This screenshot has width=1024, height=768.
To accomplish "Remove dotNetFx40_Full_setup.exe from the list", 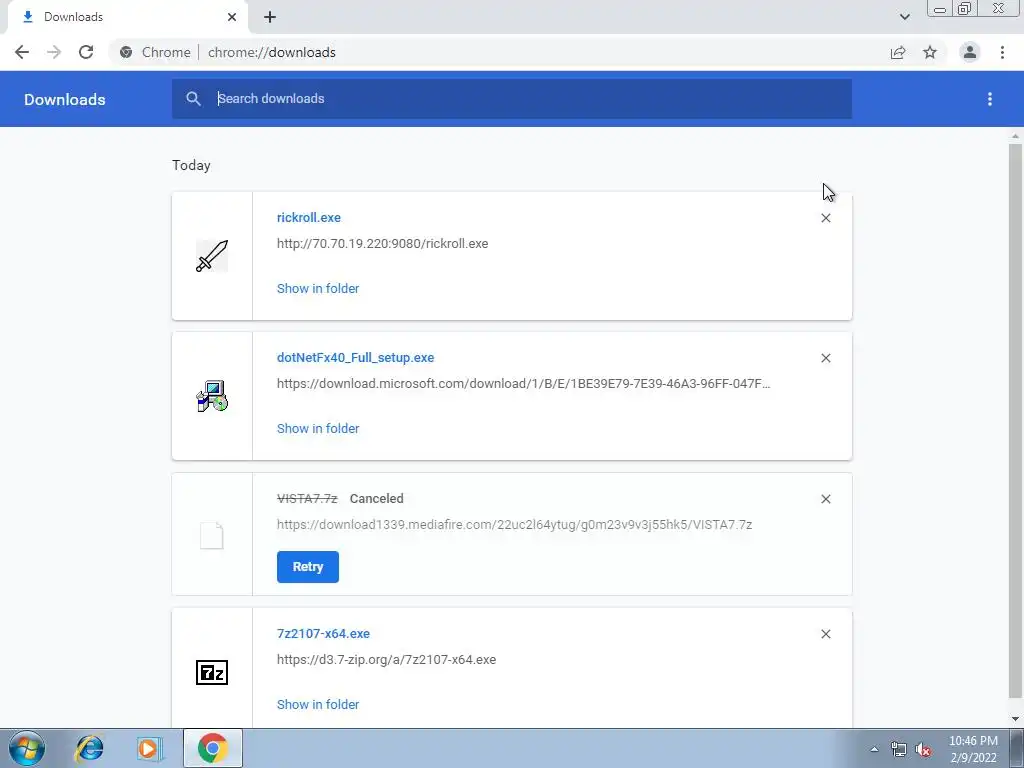I will (825, 358).
